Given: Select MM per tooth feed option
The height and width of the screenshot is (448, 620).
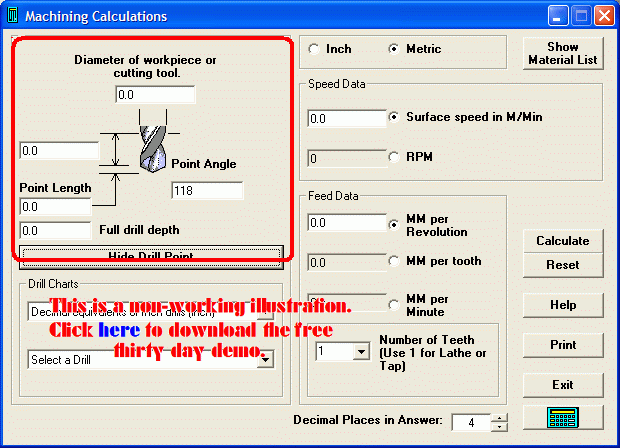Looking at the screenshot, I should pos(393,261).
